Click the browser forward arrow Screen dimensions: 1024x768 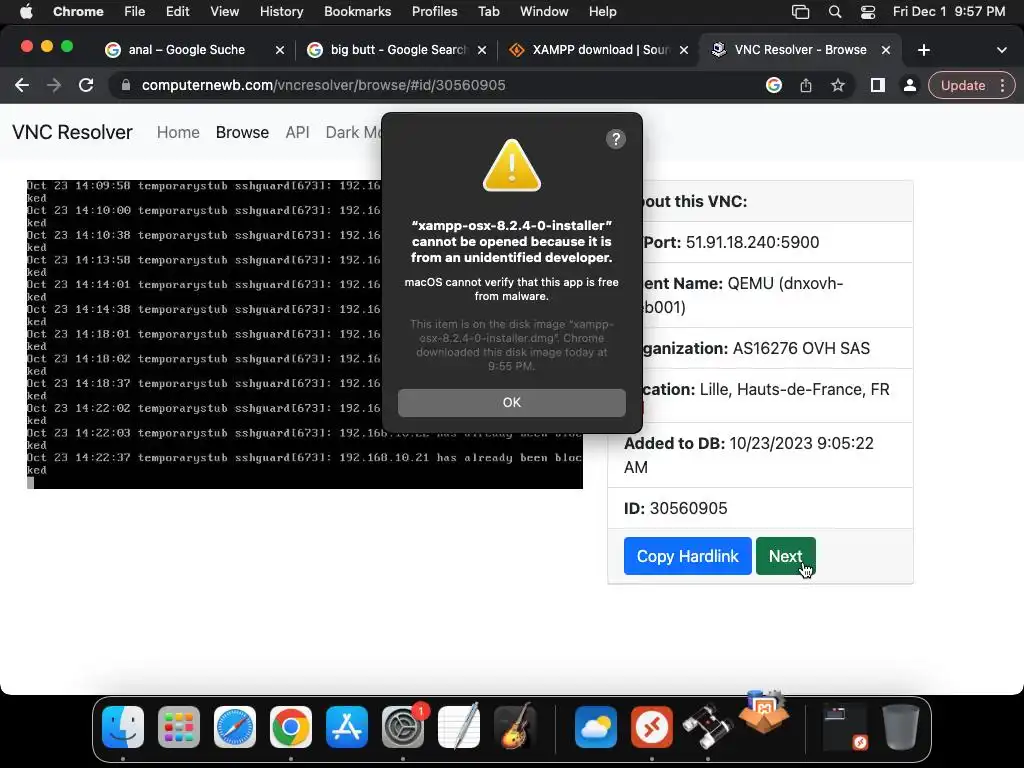click(54, 85)
